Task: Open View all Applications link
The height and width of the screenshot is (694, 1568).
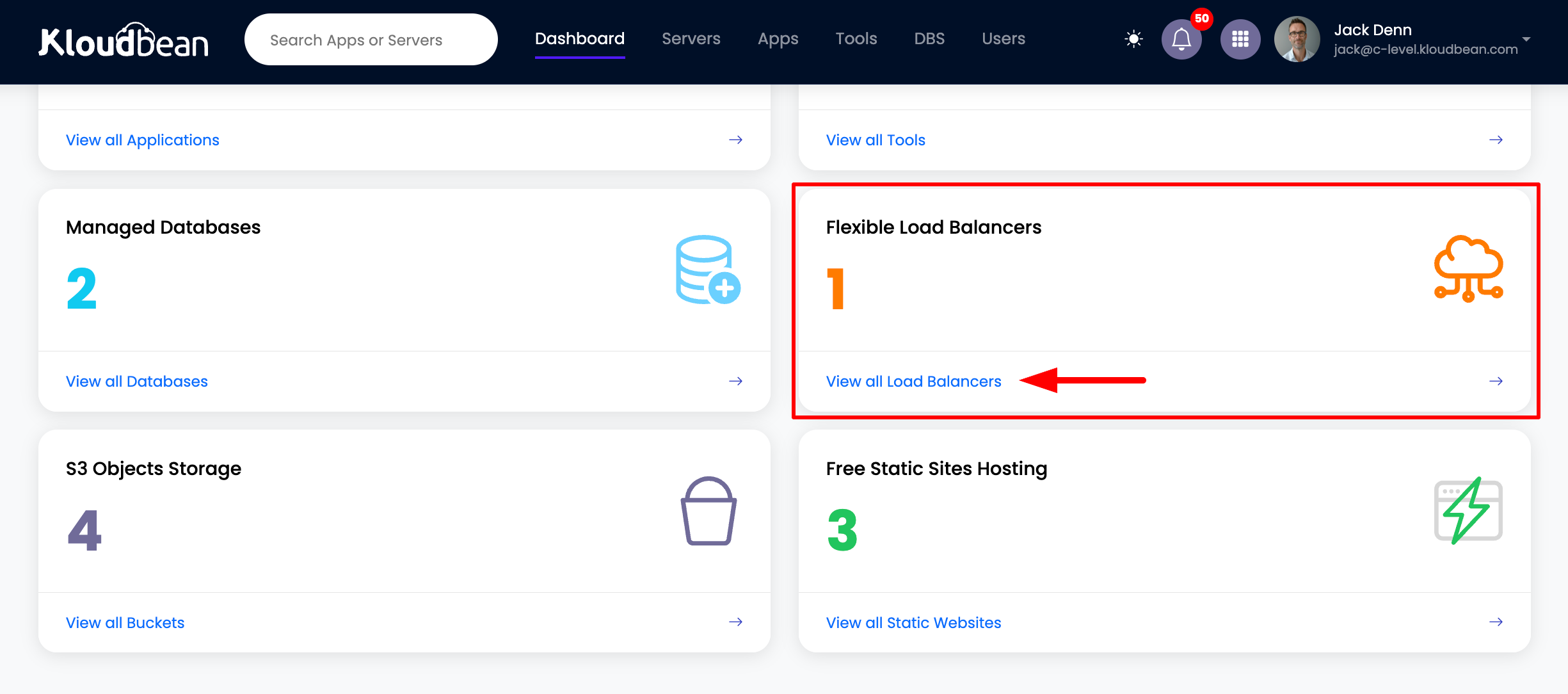Action: [x=143, y=140]
